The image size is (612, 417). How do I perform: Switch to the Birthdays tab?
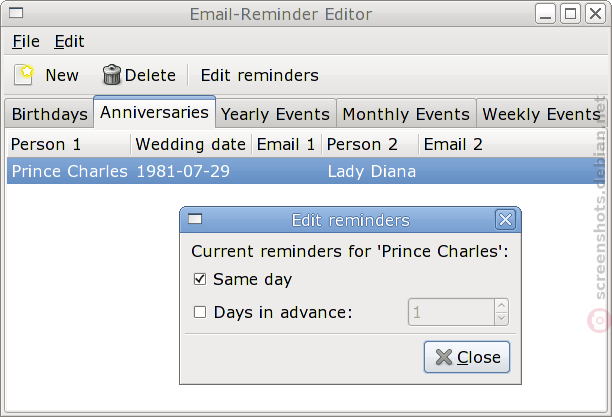[x=49, y=114]
